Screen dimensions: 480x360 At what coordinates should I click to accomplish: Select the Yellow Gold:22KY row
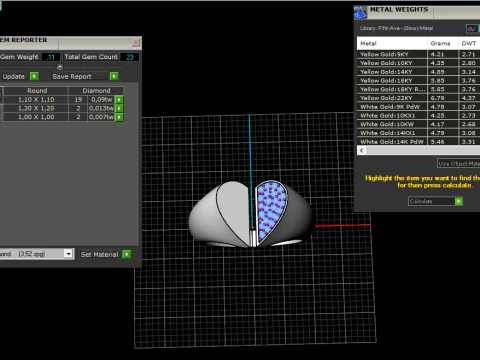tap(418, 98)
